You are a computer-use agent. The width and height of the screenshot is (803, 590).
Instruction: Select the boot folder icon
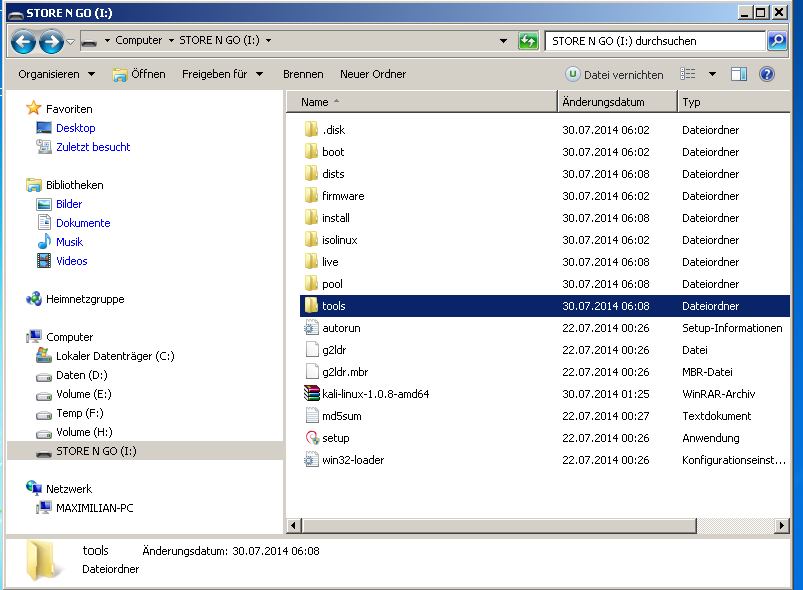(311, 152)
